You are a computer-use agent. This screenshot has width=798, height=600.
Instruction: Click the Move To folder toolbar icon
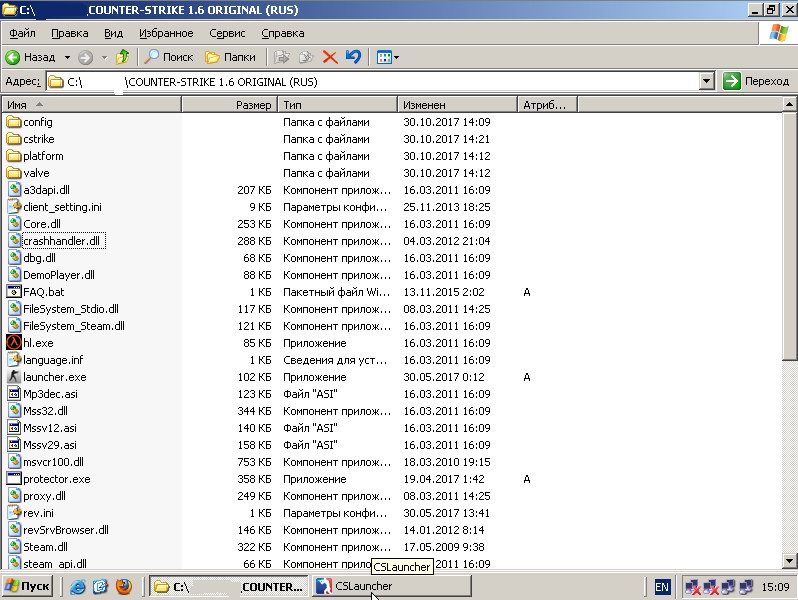[281, 57]
